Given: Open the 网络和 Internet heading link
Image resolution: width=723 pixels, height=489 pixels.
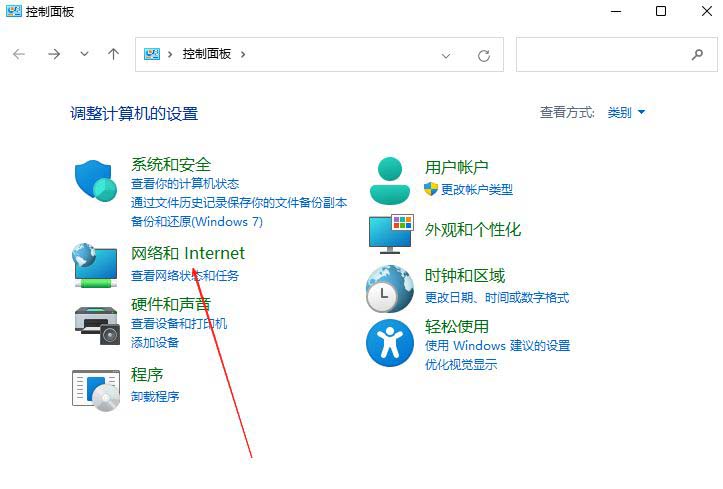Looking at the screenshot, I should (x=188, y=254).
